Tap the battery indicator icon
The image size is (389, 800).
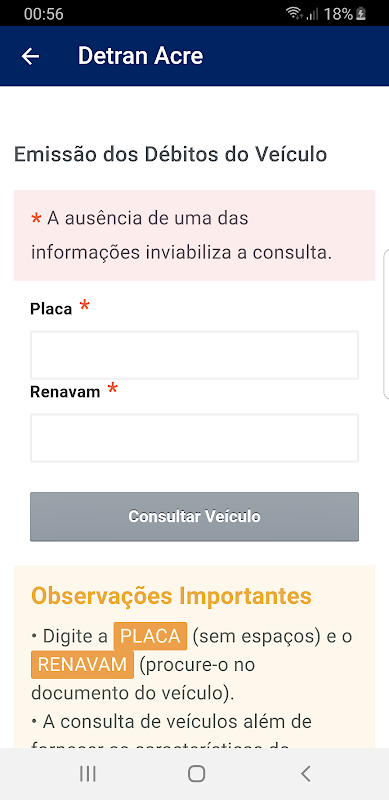point(361,14)
